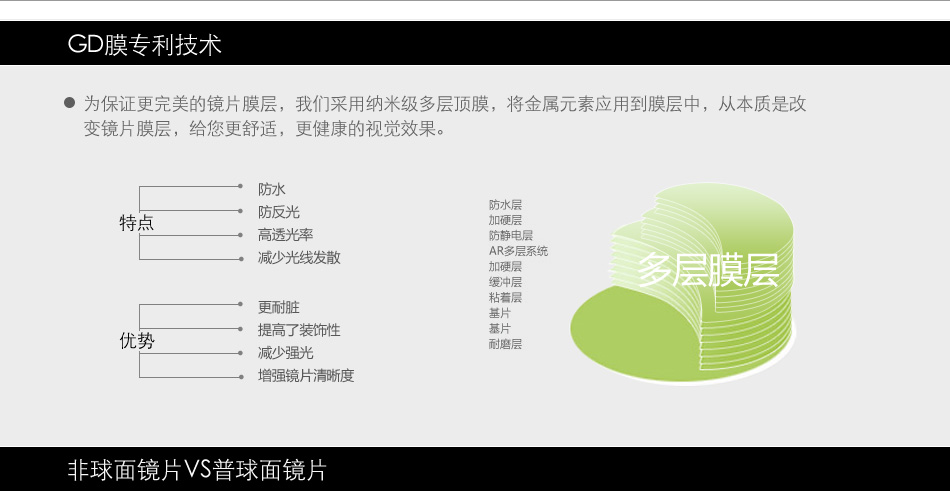950x491 pixels.
Task: Click the 防反光 feature text
Action: point(278,212)
